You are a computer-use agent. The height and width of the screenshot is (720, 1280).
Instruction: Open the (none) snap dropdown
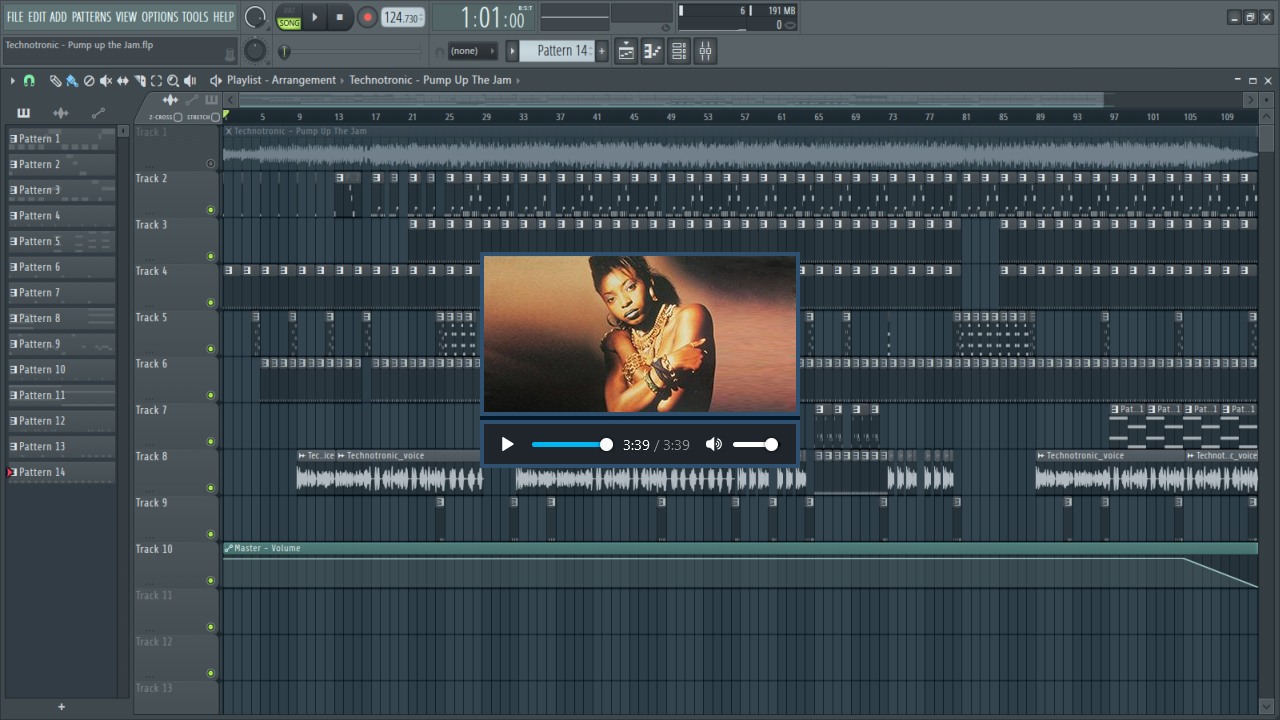point(472,51)
